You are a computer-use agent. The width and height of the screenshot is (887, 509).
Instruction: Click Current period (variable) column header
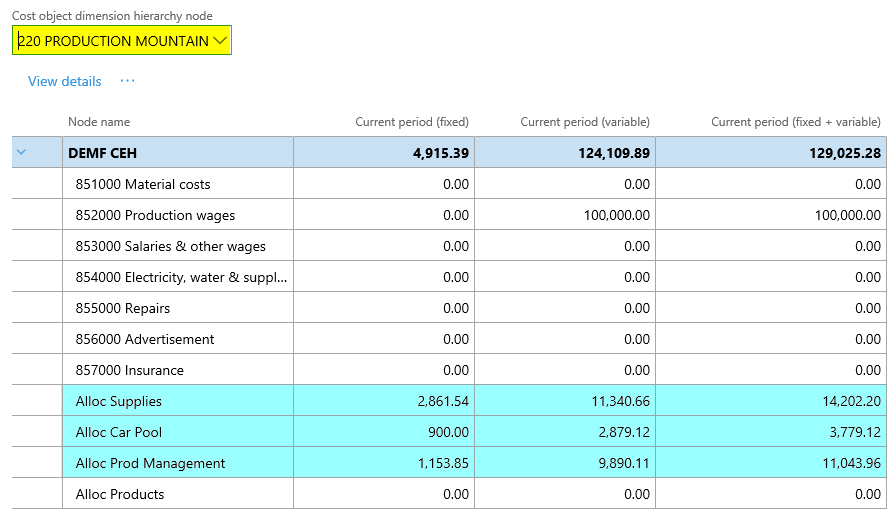(584, 122)
